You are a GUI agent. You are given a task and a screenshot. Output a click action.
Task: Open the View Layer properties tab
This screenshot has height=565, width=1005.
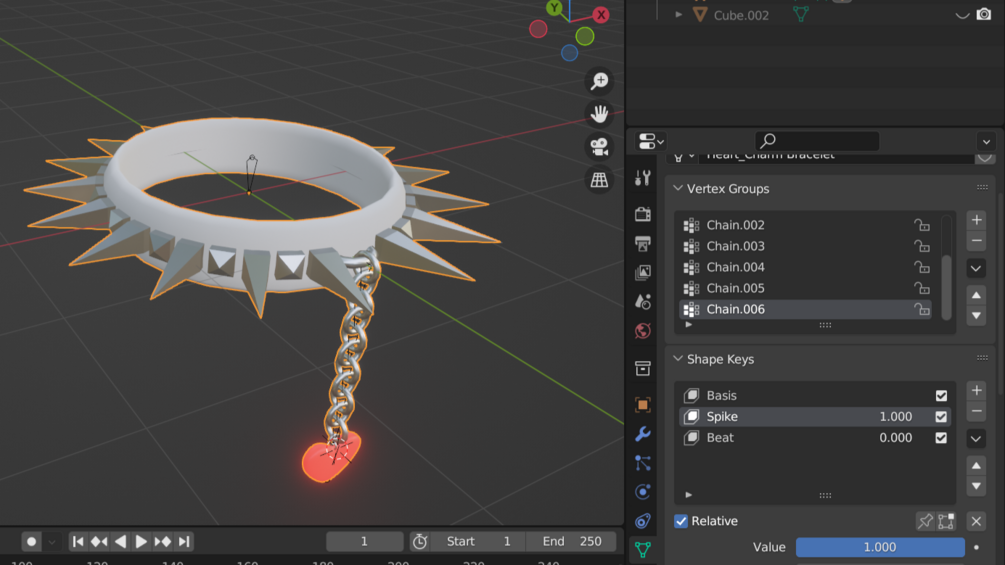click(643, 272)
